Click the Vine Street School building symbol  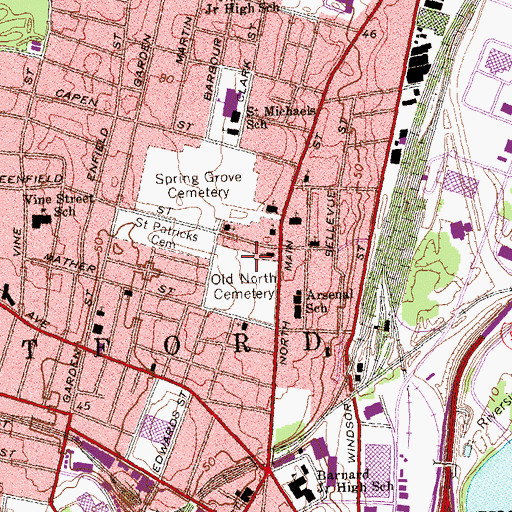(x=42, y=221)
